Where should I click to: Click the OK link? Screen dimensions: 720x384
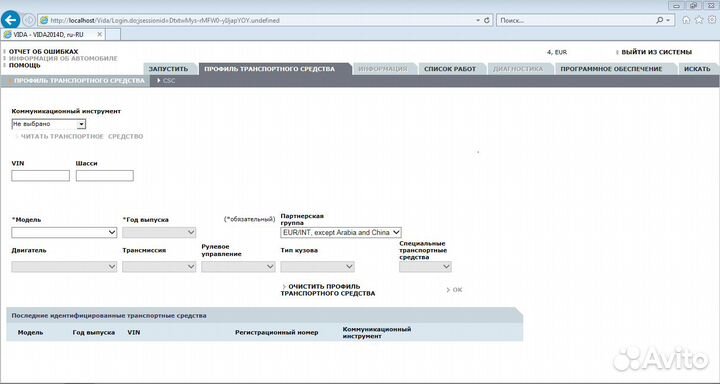pyautogui.click(x=457, y=290)
